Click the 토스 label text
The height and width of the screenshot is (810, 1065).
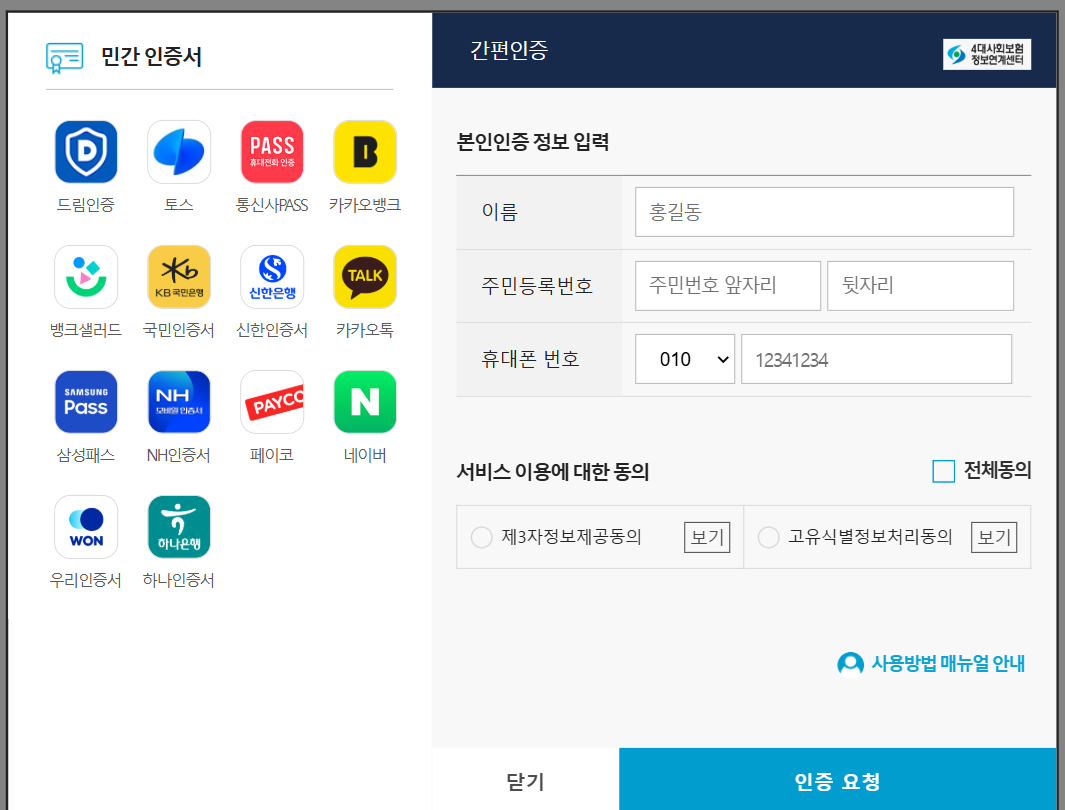(179, 205)
